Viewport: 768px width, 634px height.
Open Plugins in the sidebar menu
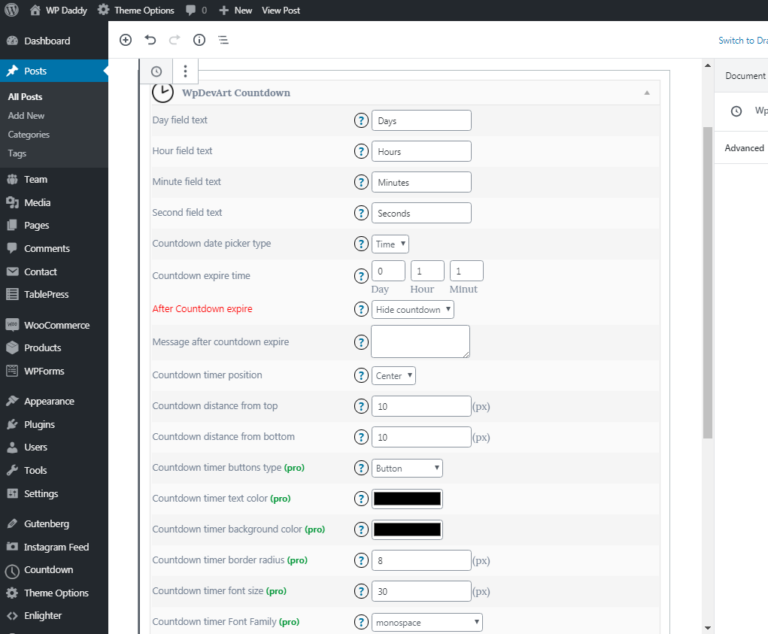[39, 424]
